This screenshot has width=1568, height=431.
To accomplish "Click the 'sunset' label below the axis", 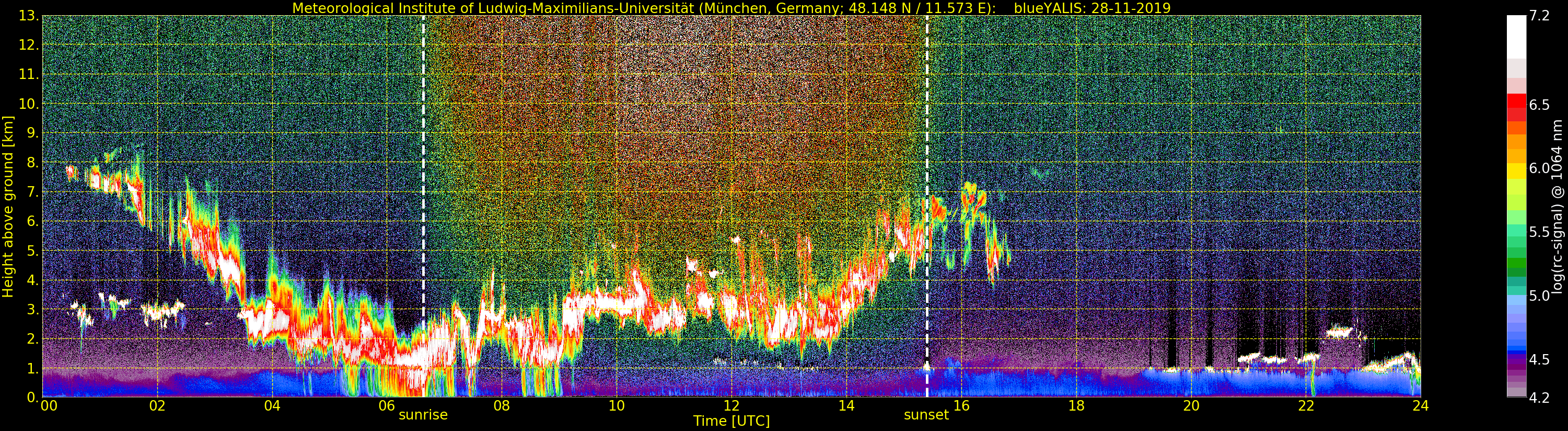I will pos(926,415).
